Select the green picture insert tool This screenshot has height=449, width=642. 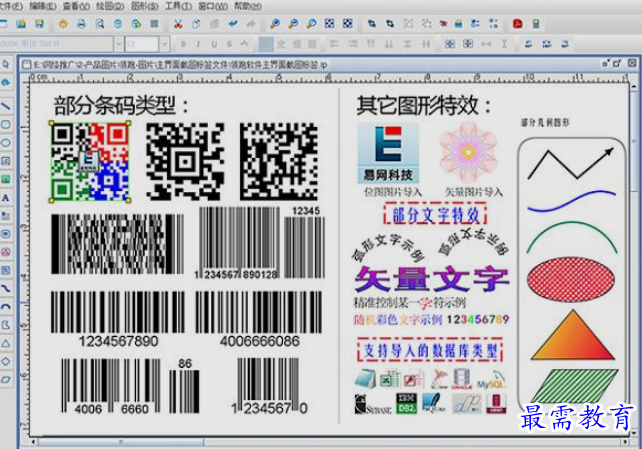tap(6, 179)
